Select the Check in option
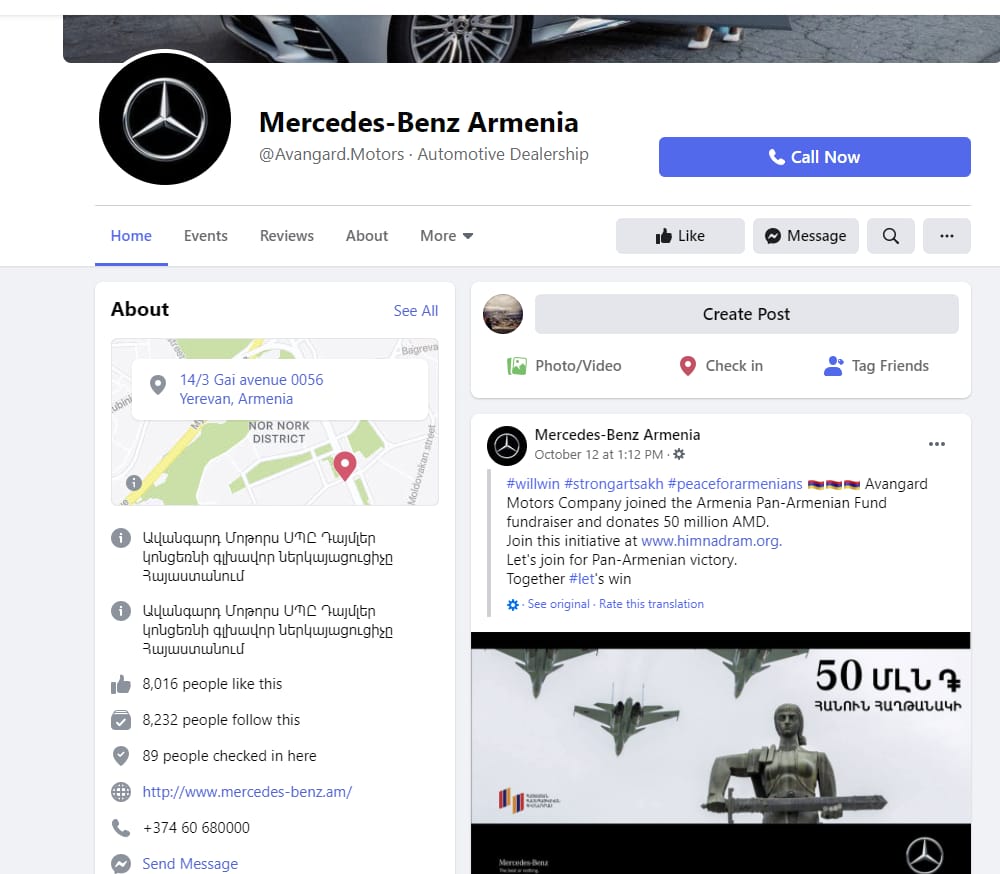Viewport: 1000px width, 874px height. tap(720, 366)
